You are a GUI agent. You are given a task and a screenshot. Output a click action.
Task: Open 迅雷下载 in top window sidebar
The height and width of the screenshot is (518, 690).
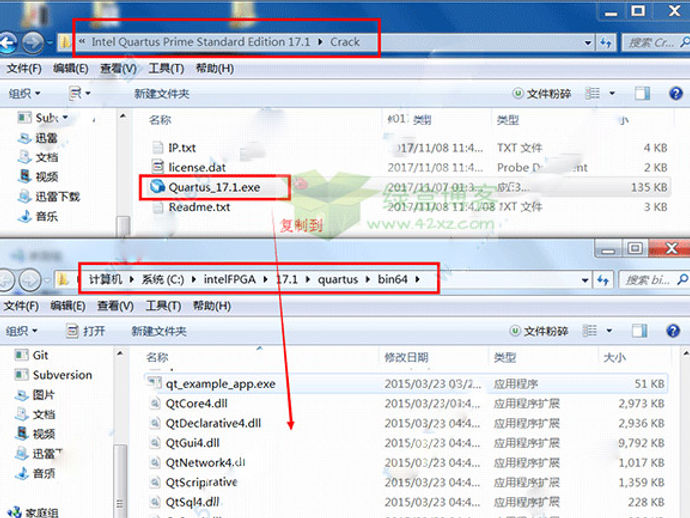49,196
